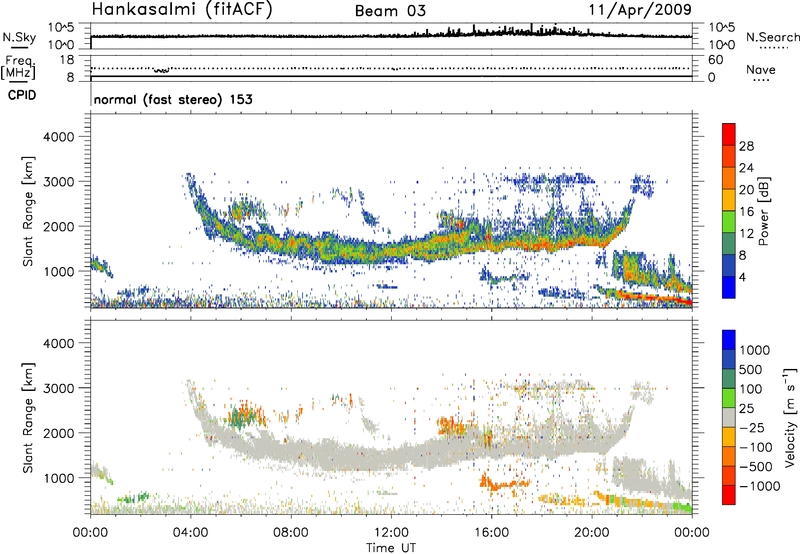Viewport: 800px width, 554px height.
Task: Click the CPID label
Action: [22, 95]
